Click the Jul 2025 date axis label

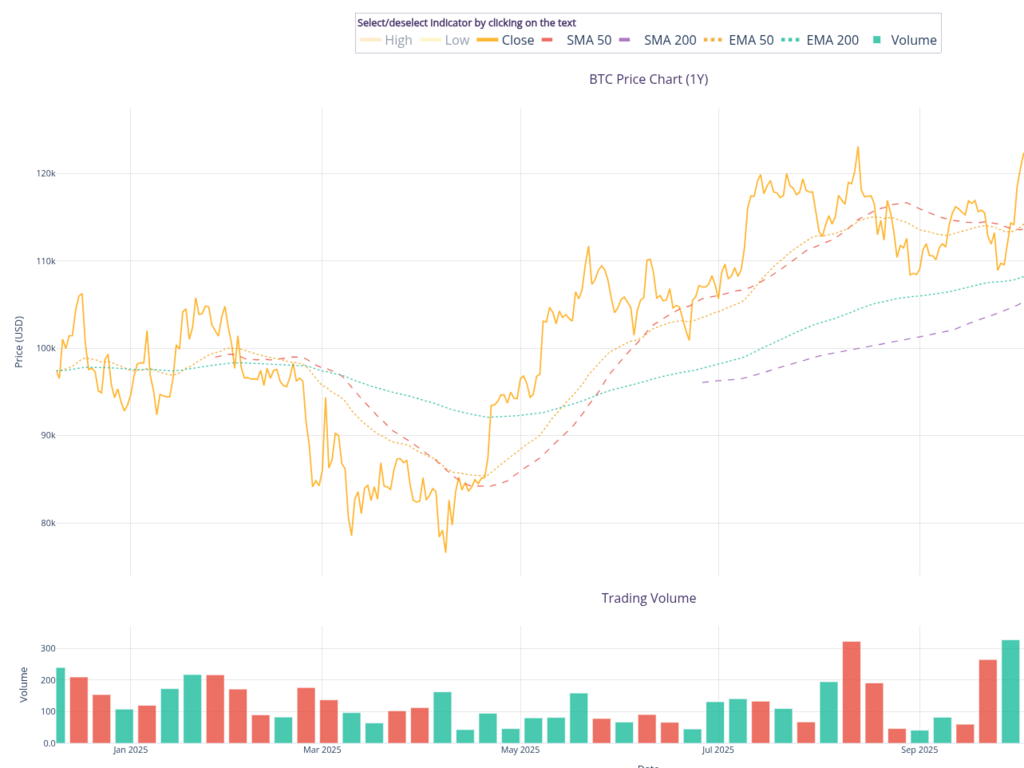[718, 749]
